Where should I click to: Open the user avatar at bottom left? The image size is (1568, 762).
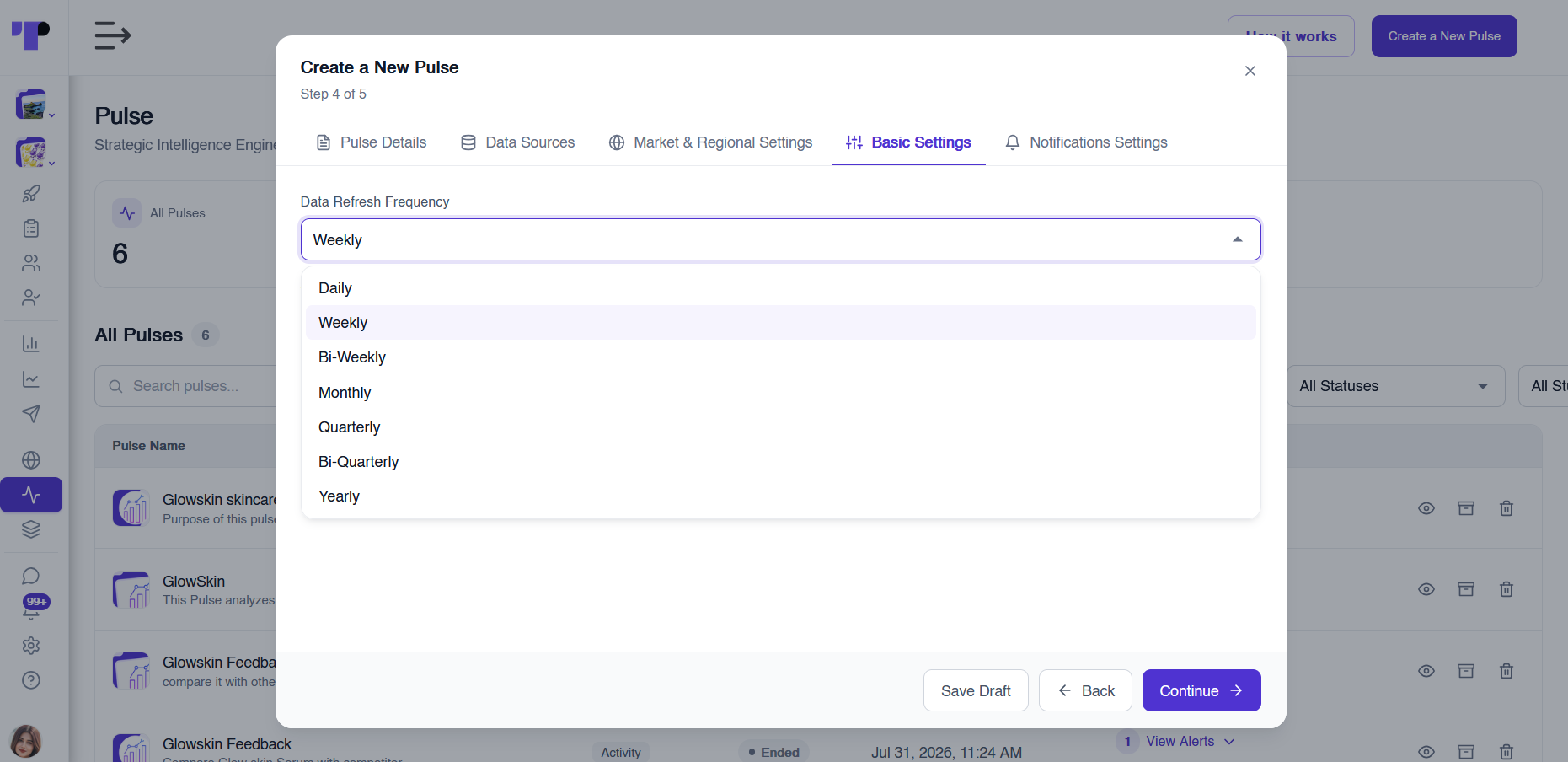click(x=26, y=742)
